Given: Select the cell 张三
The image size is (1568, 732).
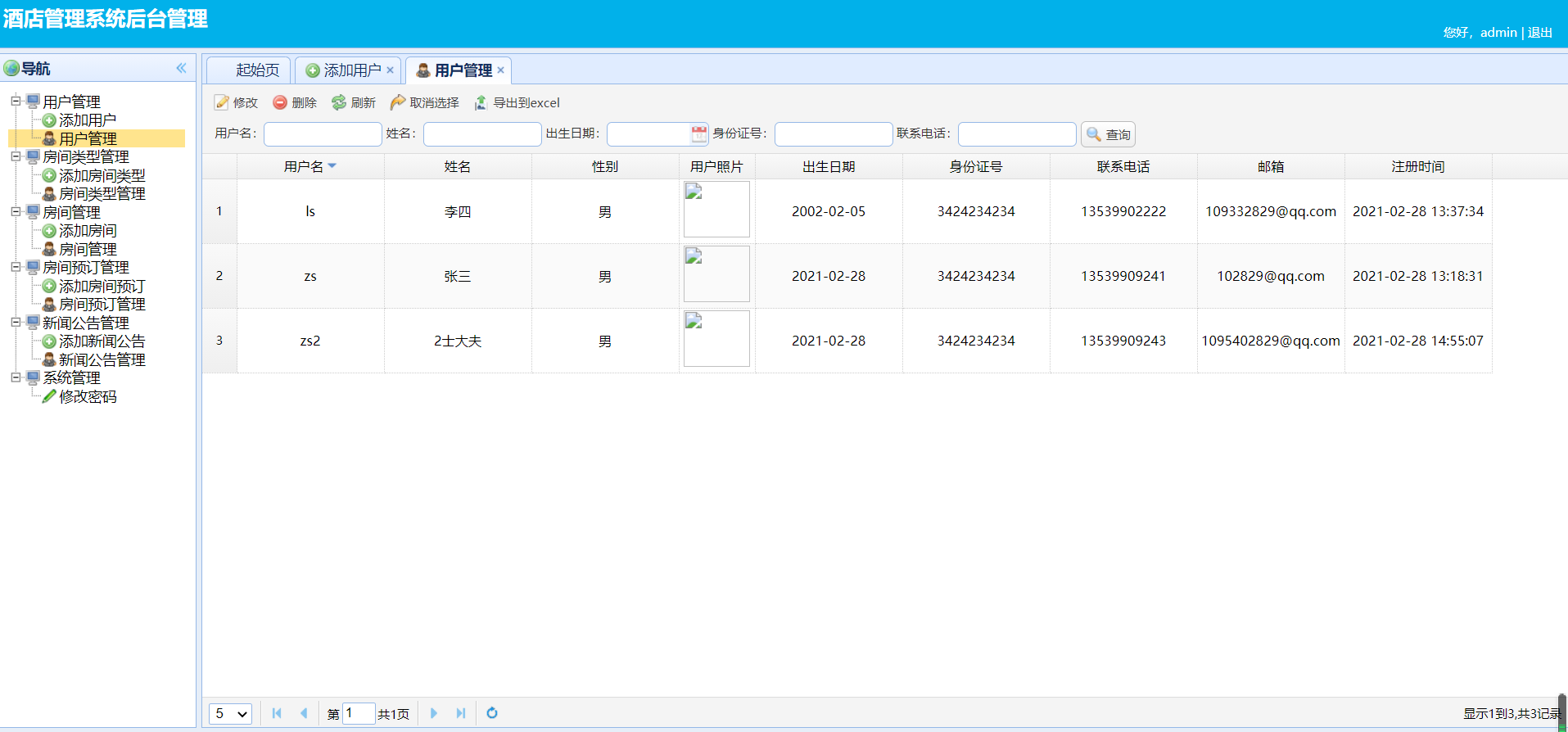Looking at the screenshot, I should point(458,277).
